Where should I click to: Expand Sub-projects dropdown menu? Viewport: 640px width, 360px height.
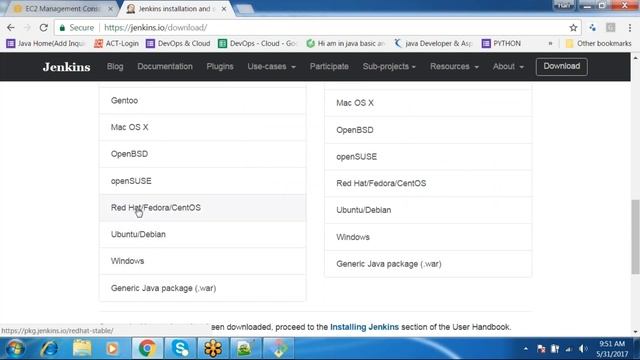pos(389,67)
